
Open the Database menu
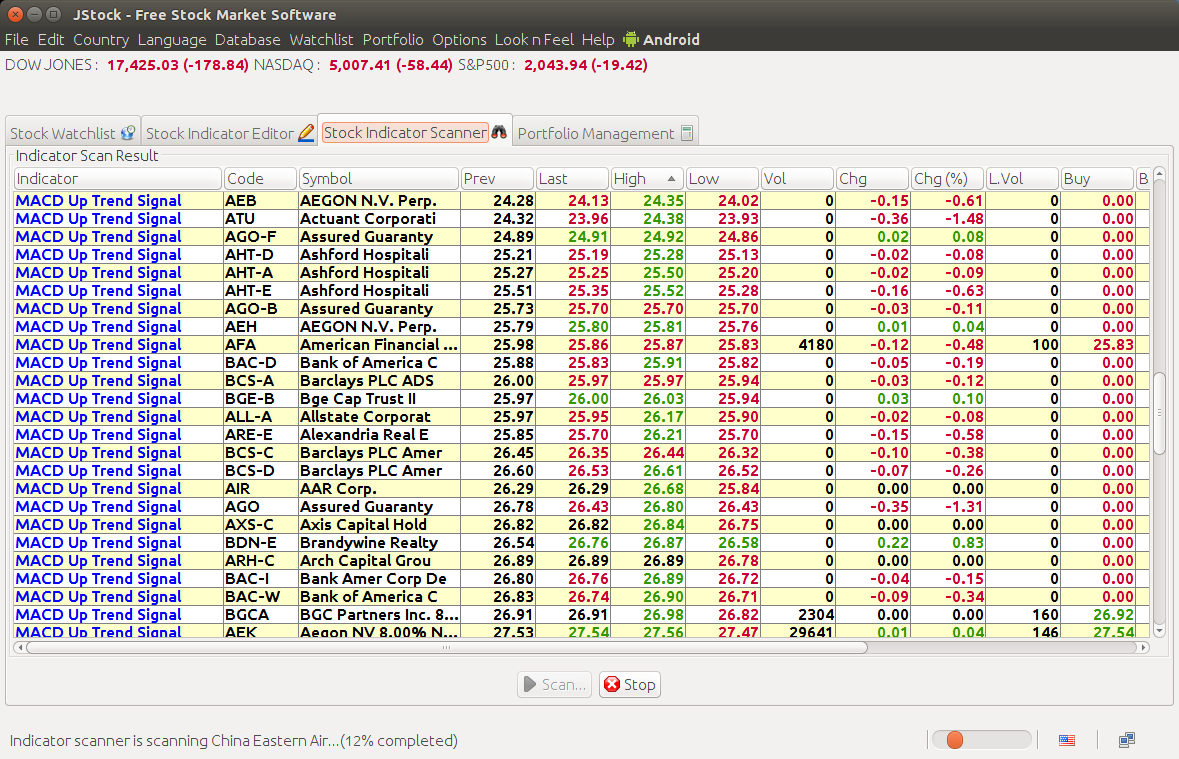247,40
